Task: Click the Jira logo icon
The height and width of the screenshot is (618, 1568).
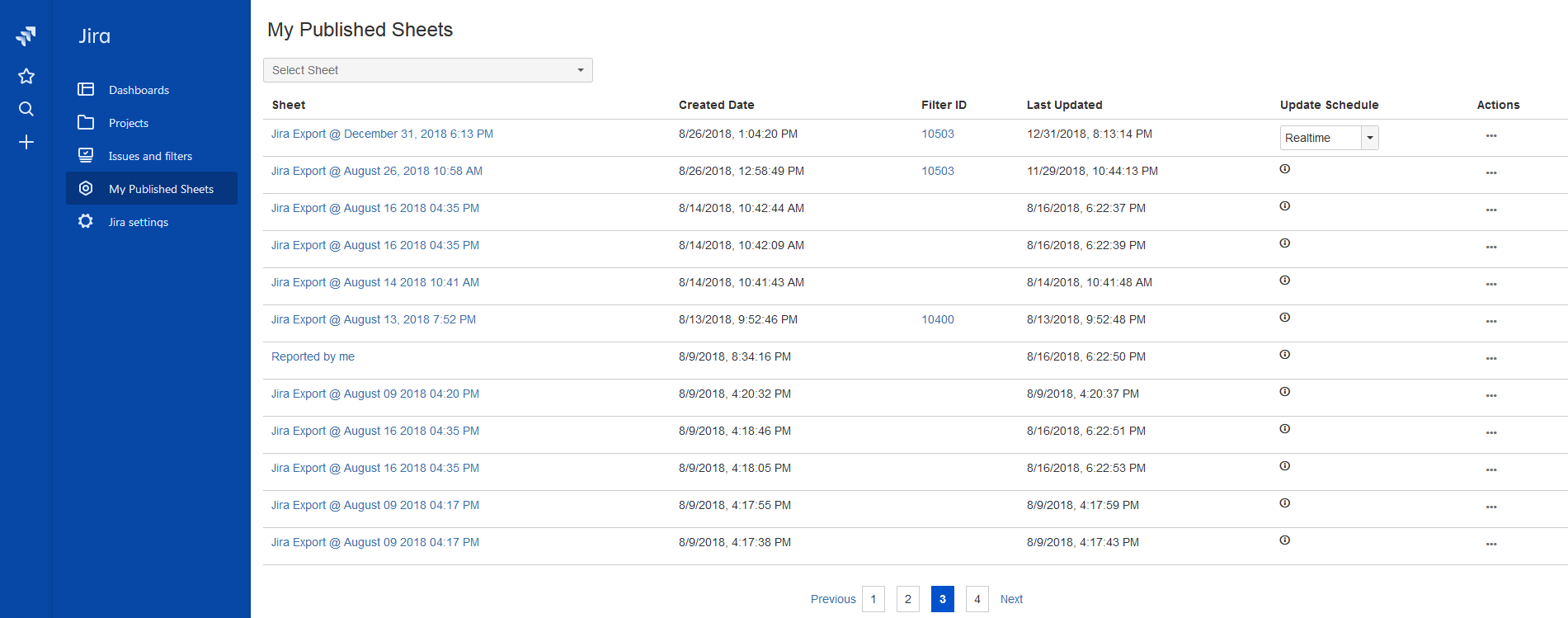Action: pos(26,35)
